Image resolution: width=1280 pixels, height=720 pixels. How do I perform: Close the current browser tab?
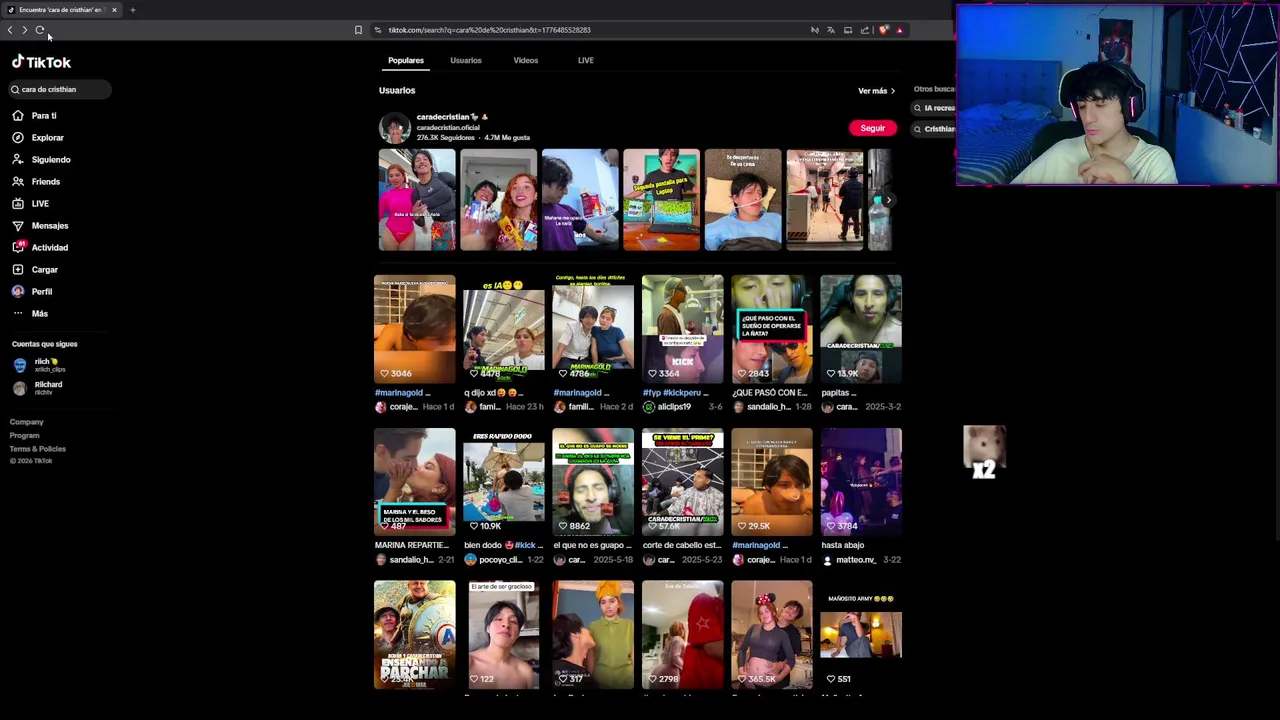114,10
